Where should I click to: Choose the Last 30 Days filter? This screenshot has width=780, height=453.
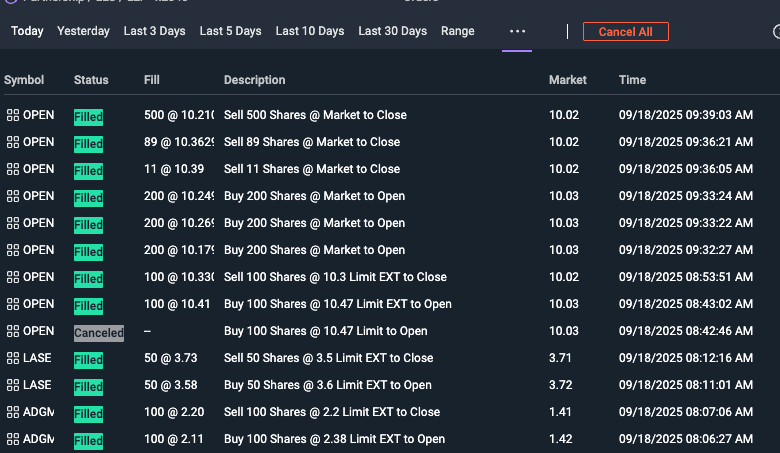pos(392,31)
